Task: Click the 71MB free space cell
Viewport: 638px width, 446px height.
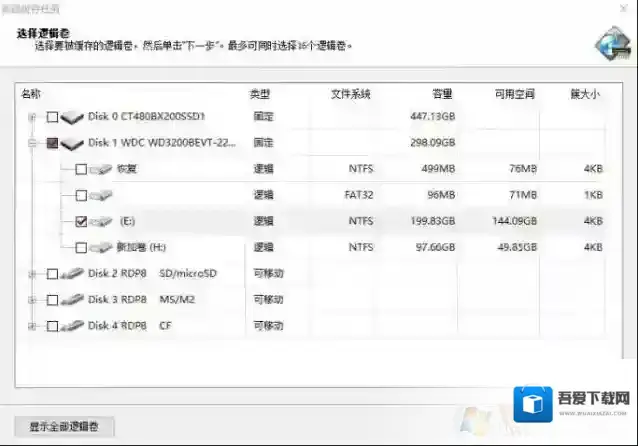Action: [523, 195]
